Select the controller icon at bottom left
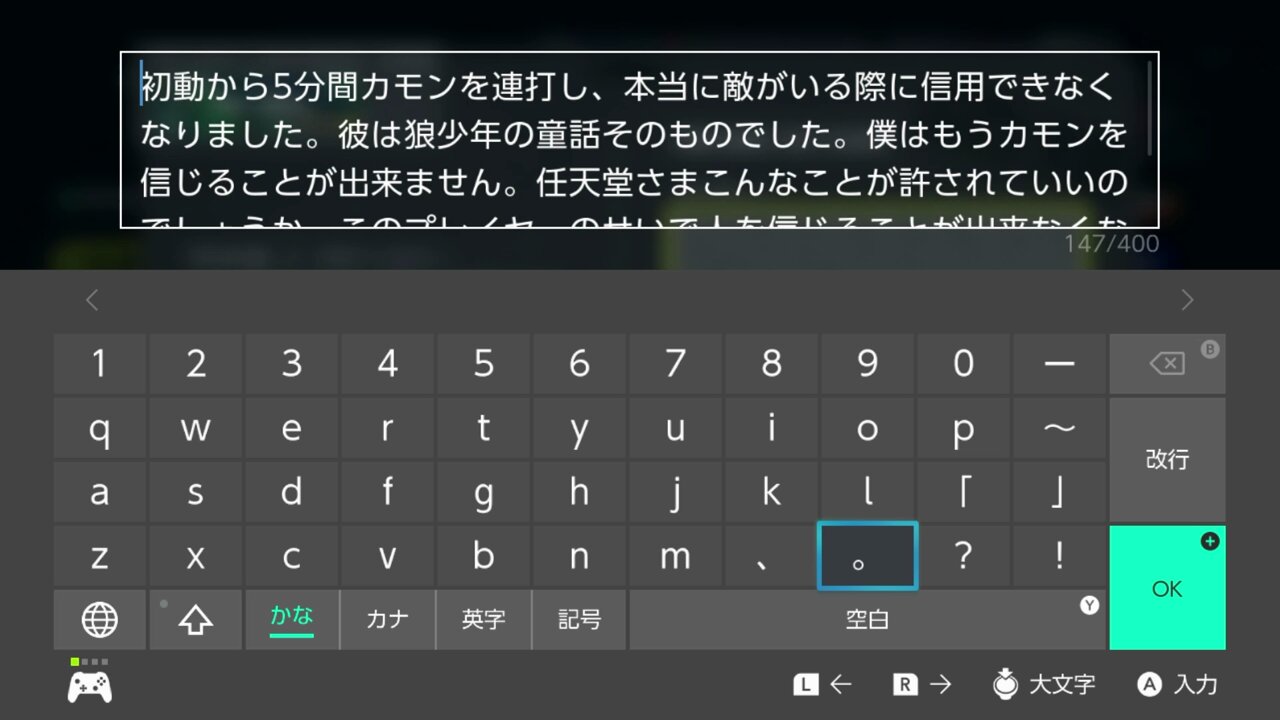 (x=90, y=686)
